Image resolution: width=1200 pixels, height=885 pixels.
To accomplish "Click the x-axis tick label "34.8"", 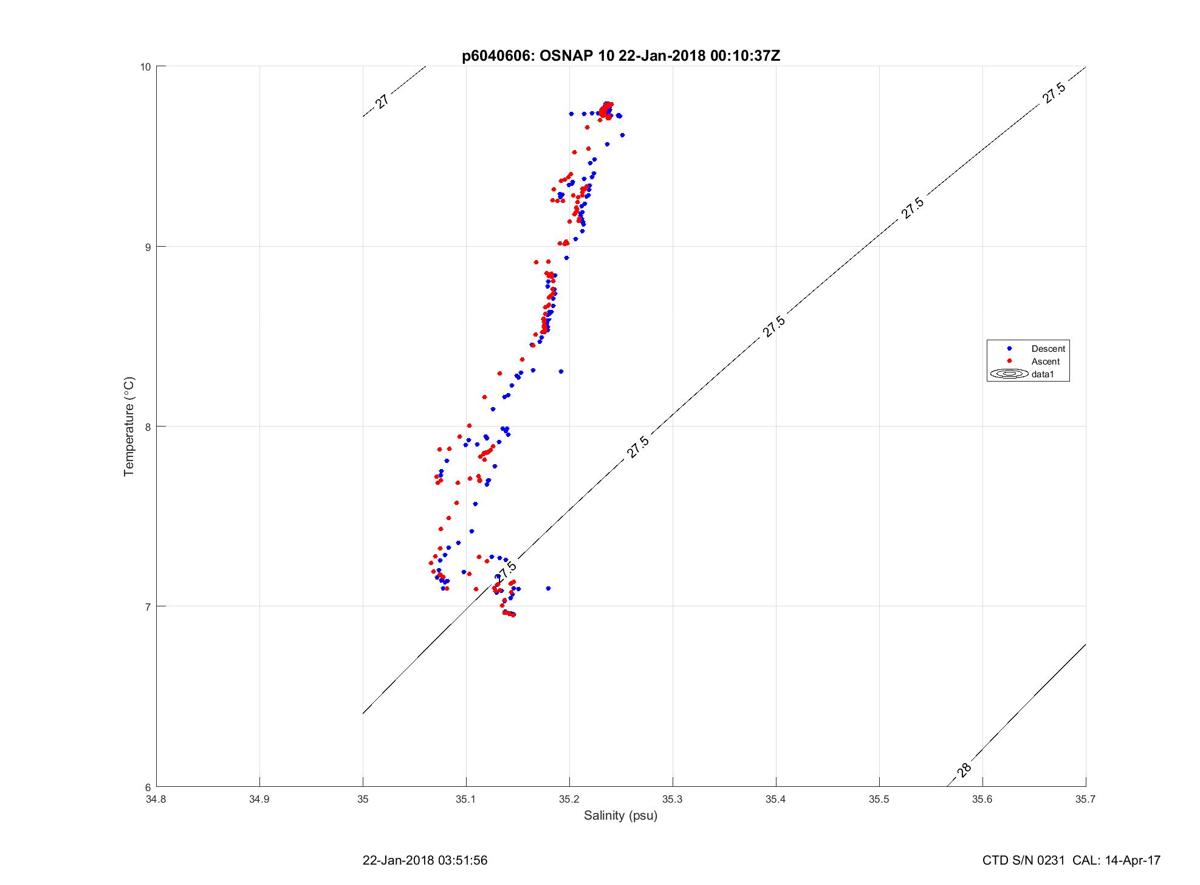I will (x=156, y=798).
